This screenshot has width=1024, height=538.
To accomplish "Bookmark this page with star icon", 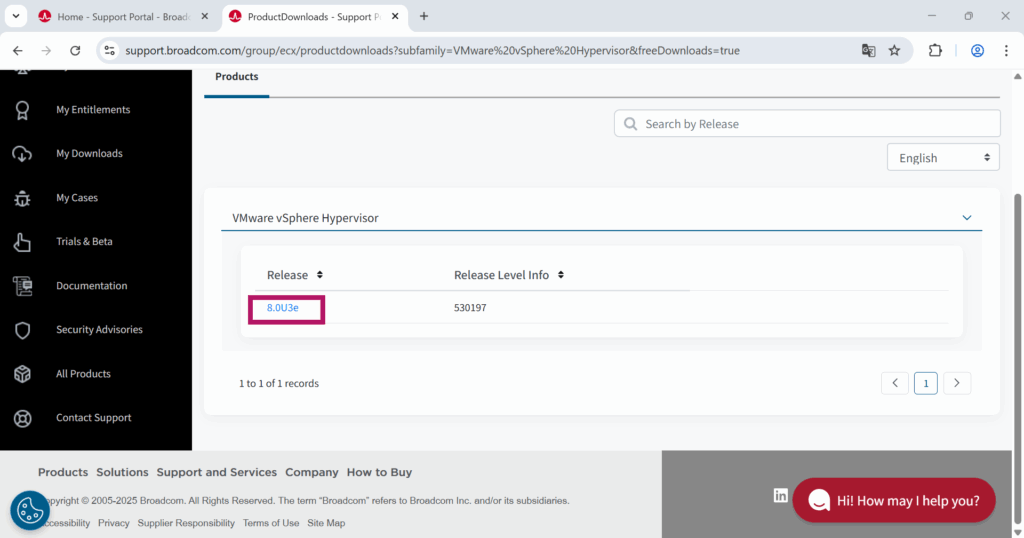I will (x=894, y=50).
